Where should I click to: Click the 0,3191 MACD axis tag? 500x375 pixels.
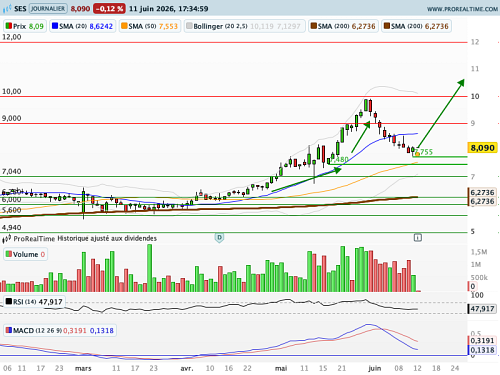click(482, 341)
